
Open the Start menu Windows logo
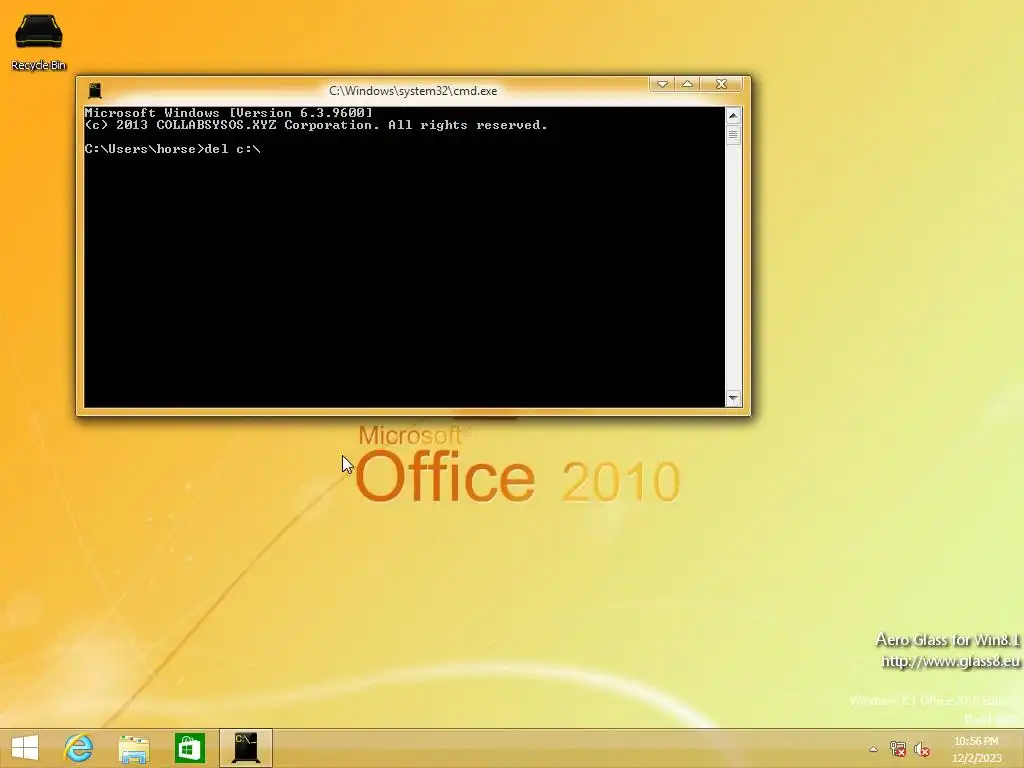[x=25, y=748]
